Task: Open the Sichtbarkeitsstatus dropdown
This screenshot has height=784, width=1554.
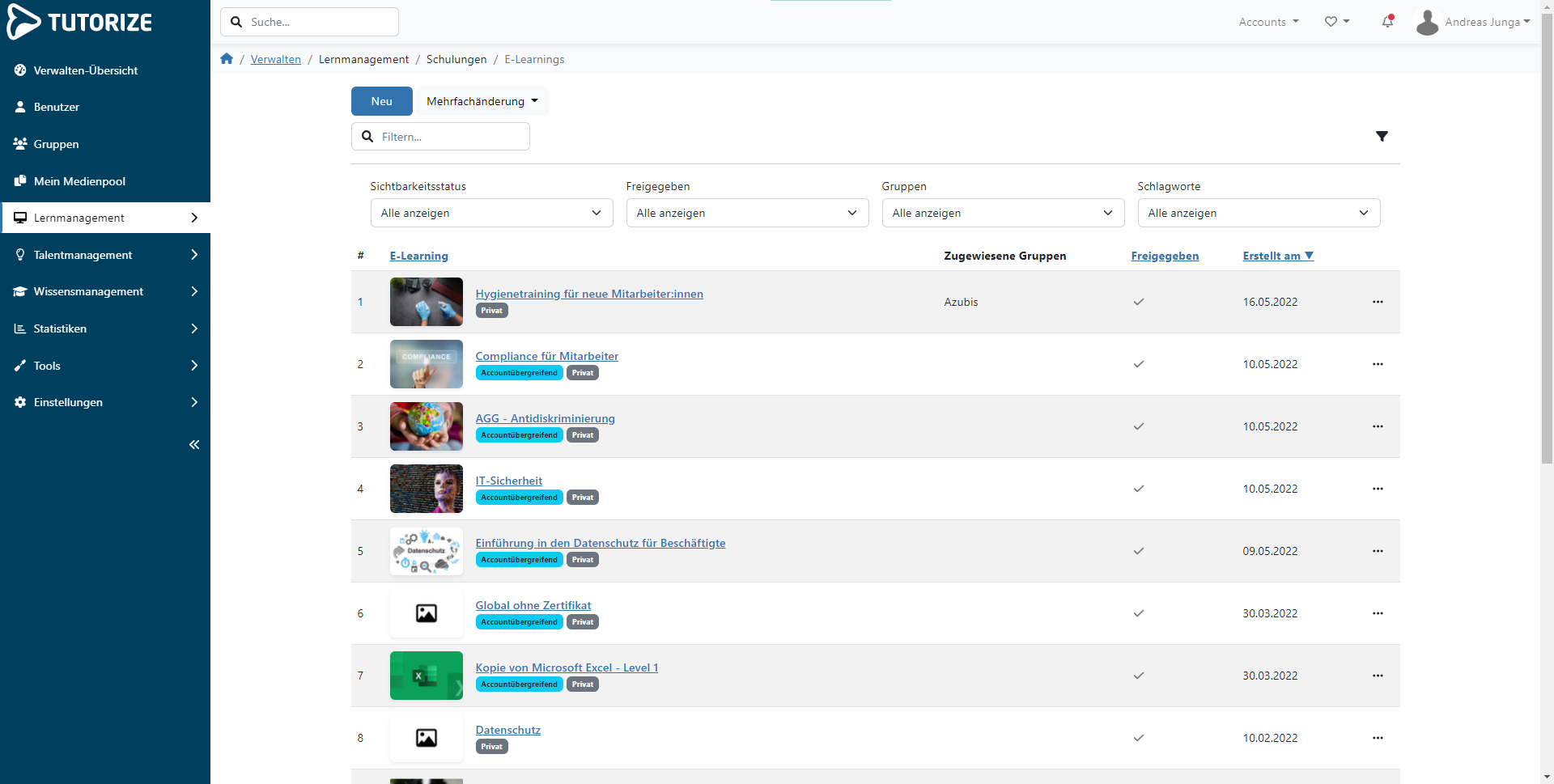Action: (x=491, y=213)
